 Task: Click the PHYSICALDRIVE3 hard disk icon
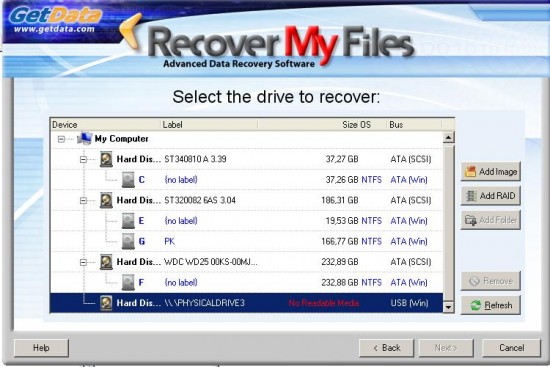pyautogui.click(x=106, y=303)
